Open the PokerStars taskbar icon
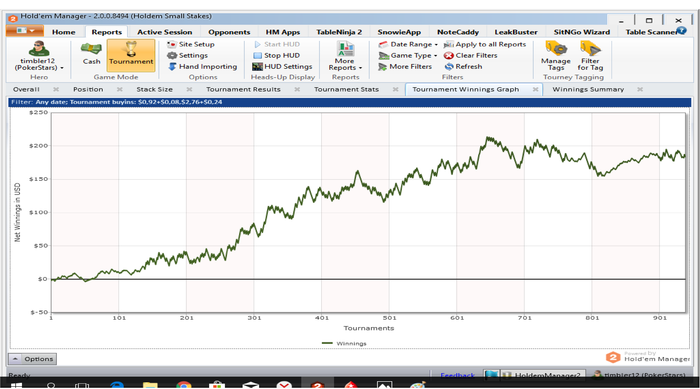Screen dimensions: 700x389 [351, 385]
